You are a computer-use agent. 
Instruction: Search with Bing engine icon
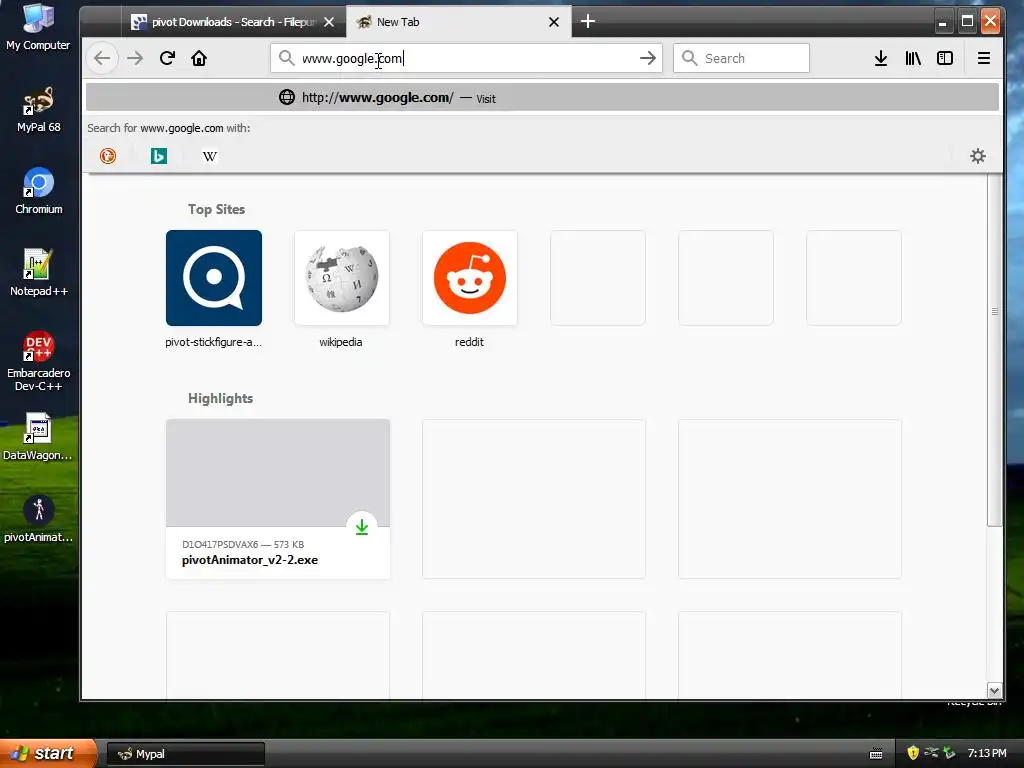(159, 156)
